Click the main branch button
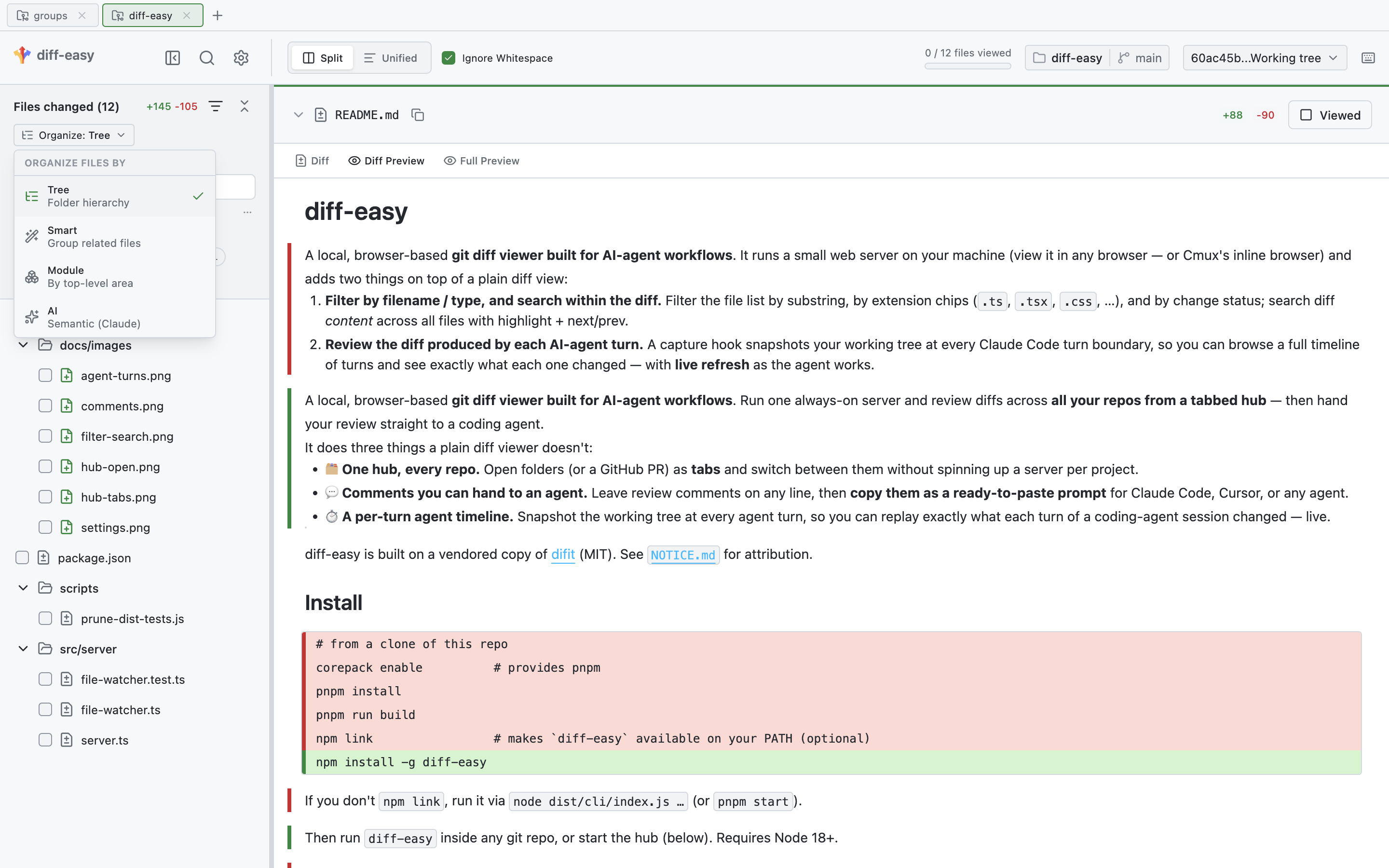The image size is (1389, 868). click(1140, 58)
